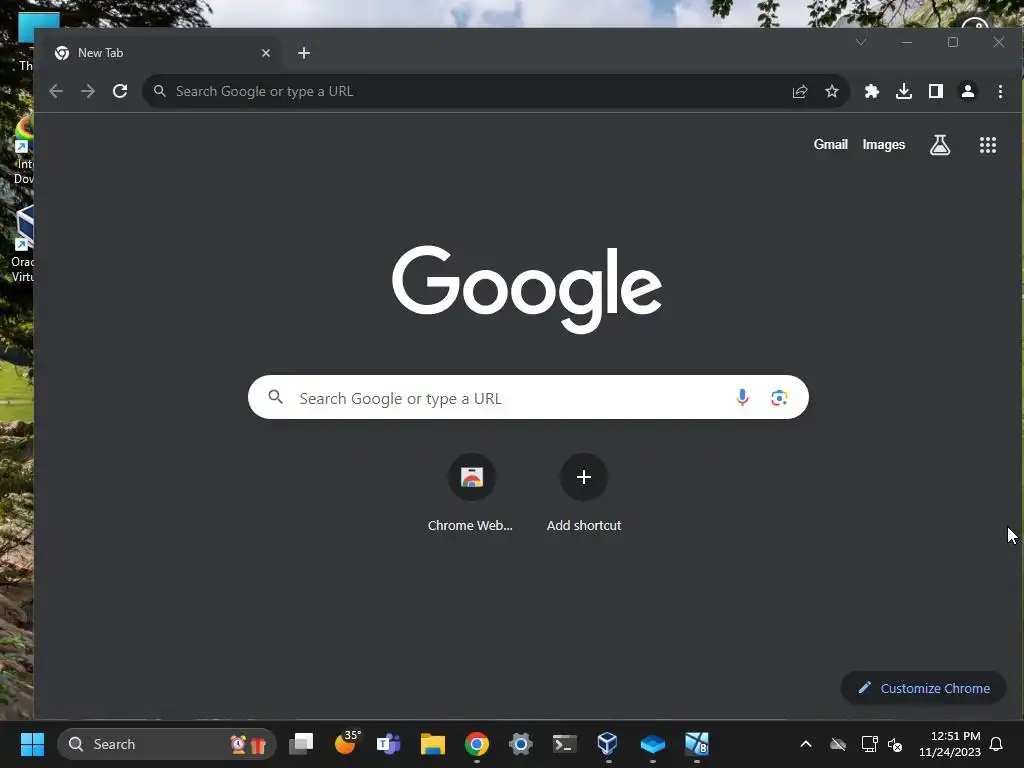Open the terminal icon in the taskbar
1024x768 pixels.
564,744
